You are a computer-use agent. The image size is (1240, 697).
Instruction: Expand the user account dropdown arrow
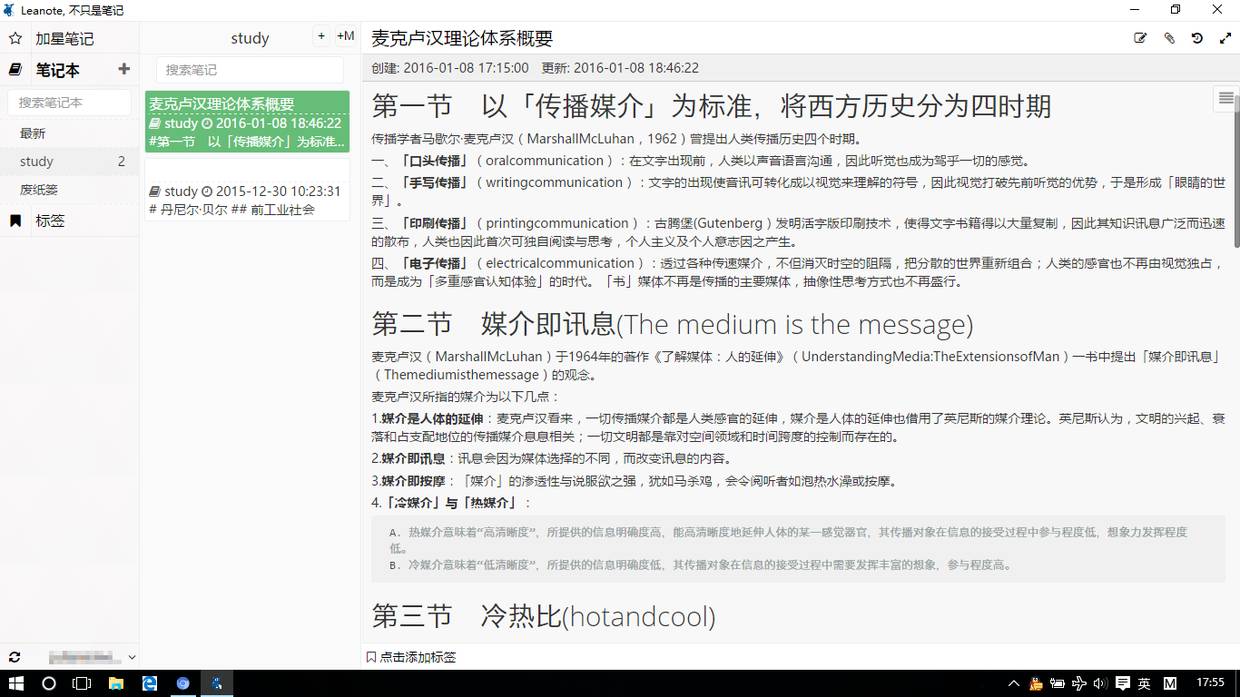[x=131, y=657]
